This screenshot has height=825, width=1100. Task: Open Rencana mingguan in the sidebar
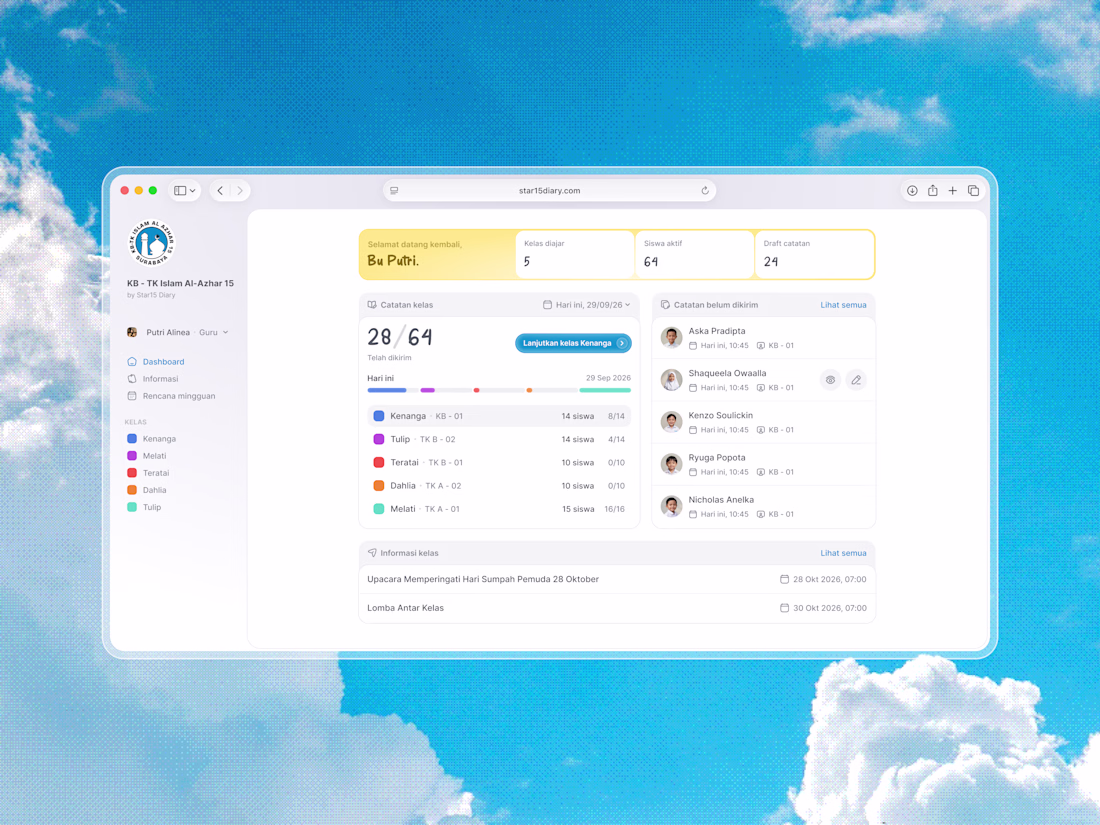point(171,396)
